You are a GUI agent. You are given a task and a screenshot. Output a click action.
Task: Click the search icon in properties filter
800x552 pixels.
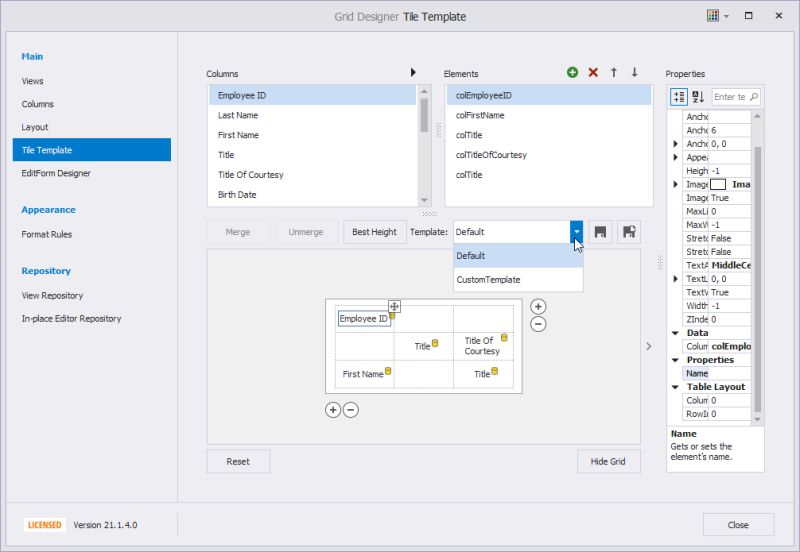point(754,96)
